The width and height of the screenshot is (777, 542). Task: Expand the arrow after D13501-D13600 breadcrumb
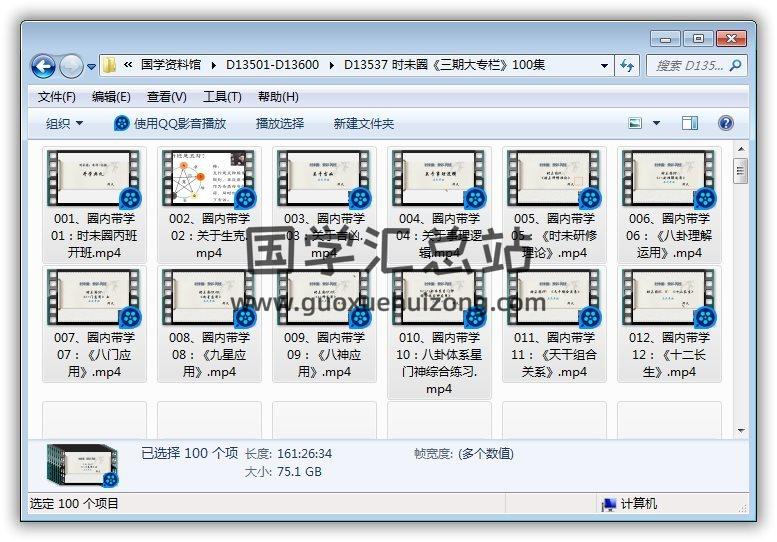[x=332, y=65]
